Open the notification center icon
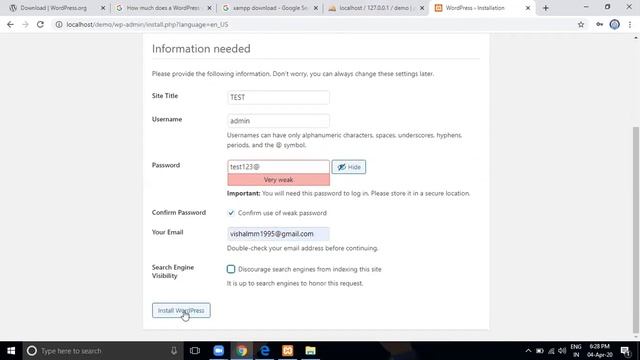Screen dimensions: 640x360 pyautogui.click(x=626, y=351)
